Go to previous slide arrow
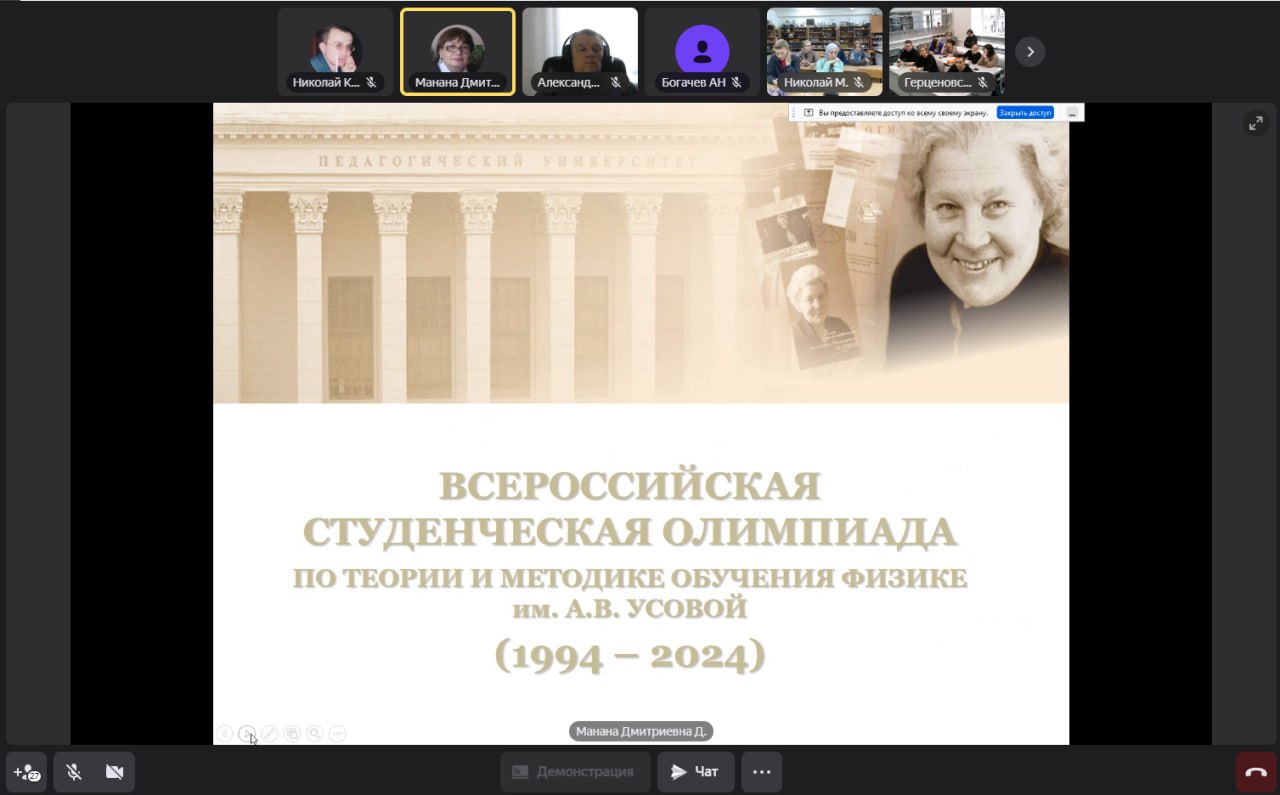 pyautogui.click(x=225, y=734)
